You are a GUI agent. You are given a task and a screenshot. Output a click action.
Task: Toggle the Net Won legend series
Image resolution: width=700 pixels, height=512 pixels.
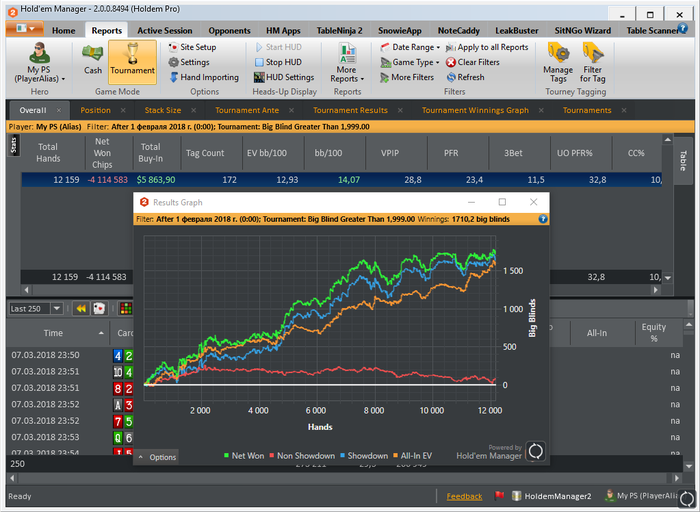click(244, 456)
